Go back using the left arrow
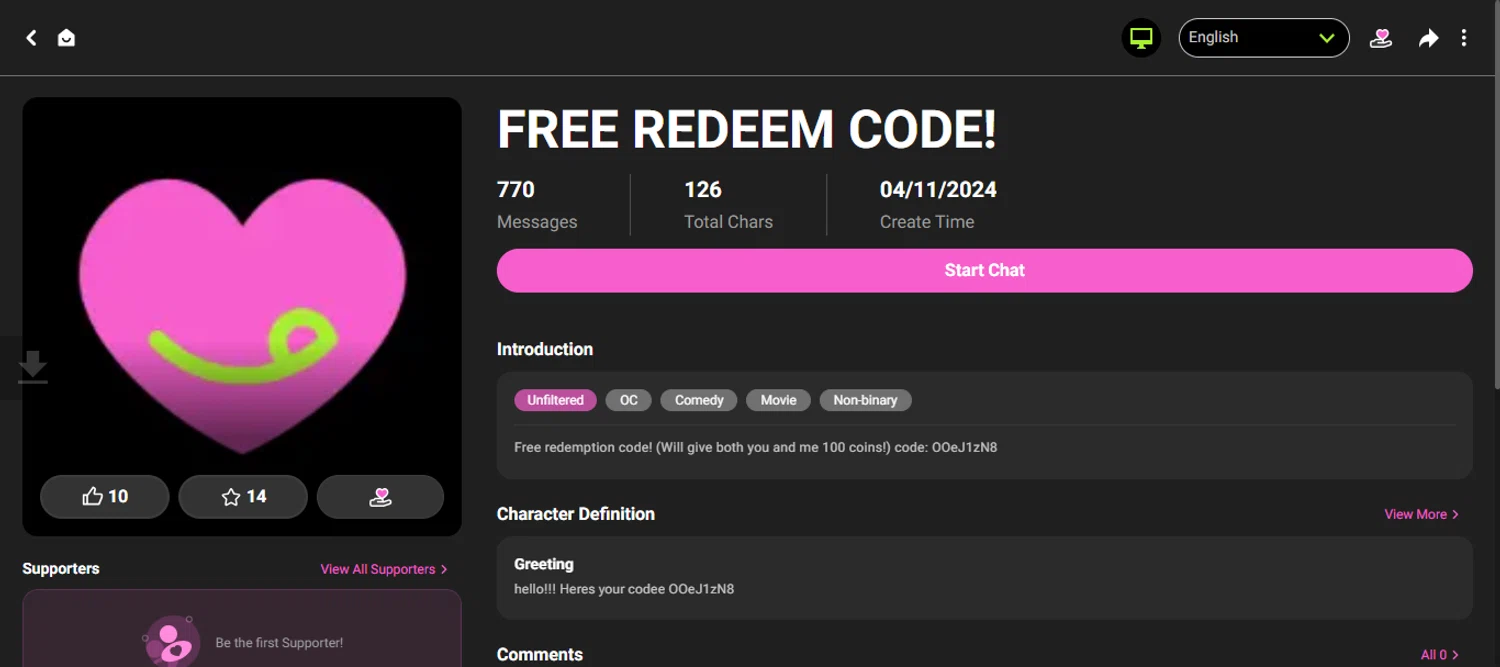 [x=31, y=38]
